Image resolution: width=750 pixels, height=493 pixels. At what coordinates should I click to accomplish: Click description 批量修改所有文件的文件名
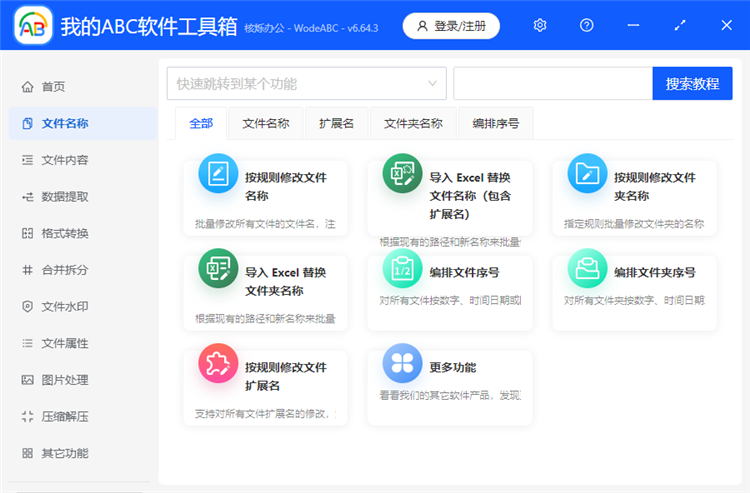[x=265, y=224]
